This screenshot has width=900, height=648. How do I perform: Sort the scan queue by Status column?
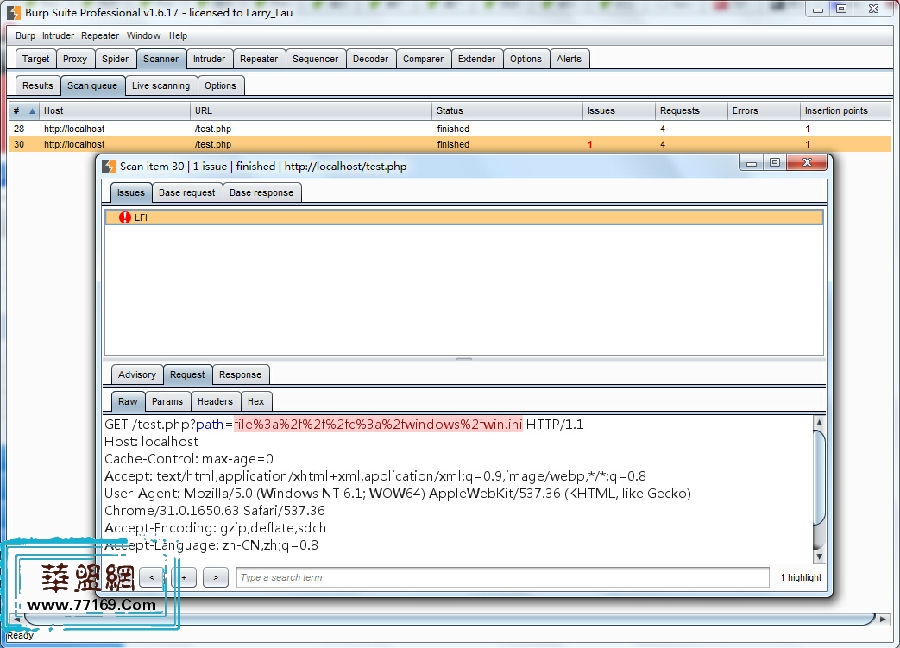450,111
